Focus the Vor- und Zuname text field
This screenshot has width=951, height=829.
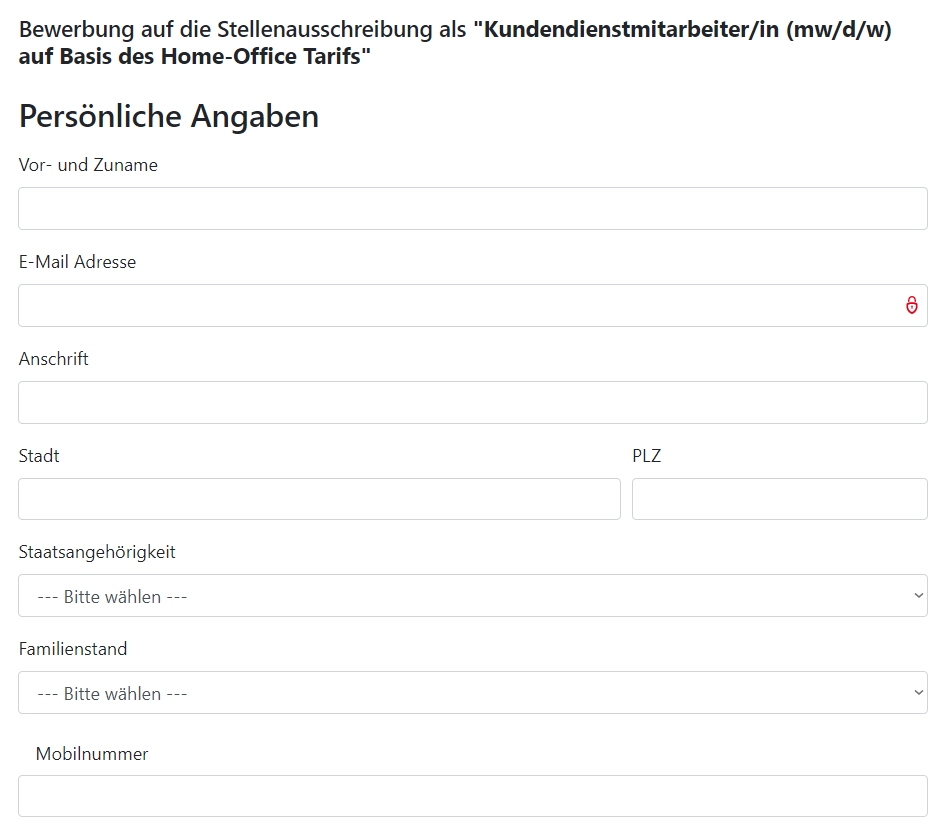tap(472, 209)
